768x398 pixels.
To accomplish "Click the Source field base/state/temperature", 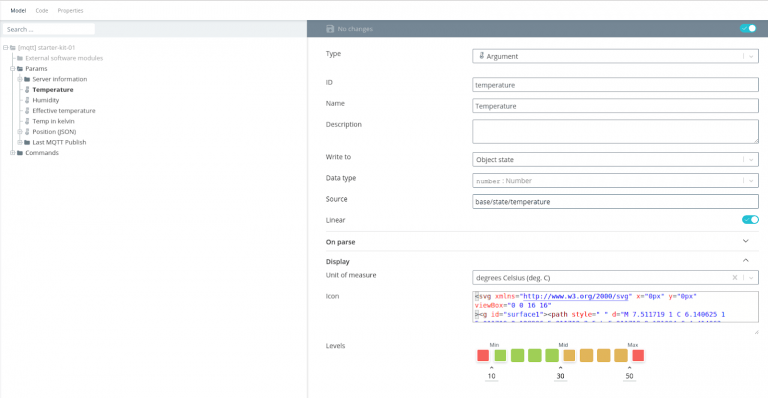I will [x=615, y=201].
